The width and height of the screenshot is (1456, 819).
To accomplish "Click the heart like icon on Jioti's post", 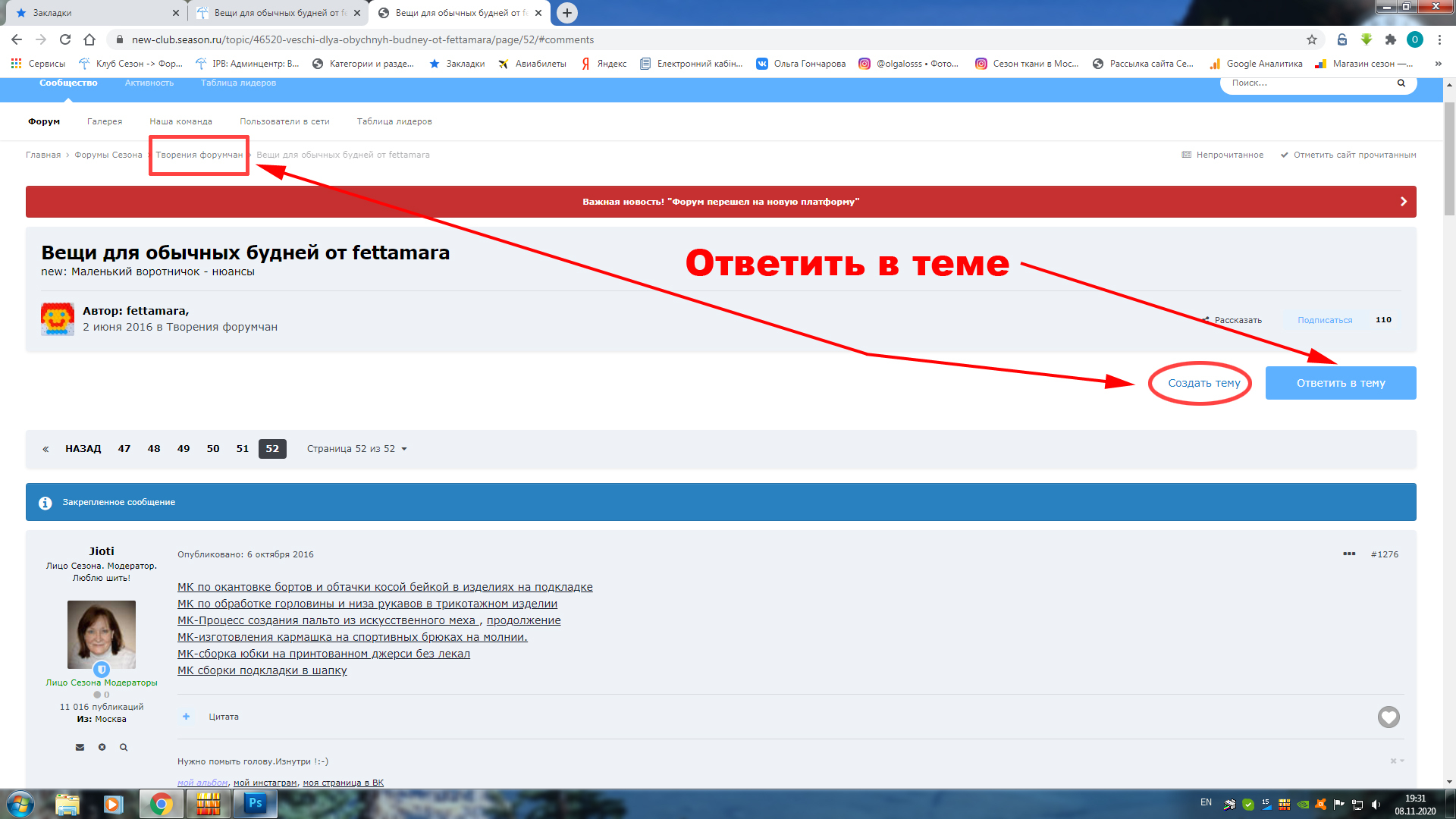I will [1388, 717].
